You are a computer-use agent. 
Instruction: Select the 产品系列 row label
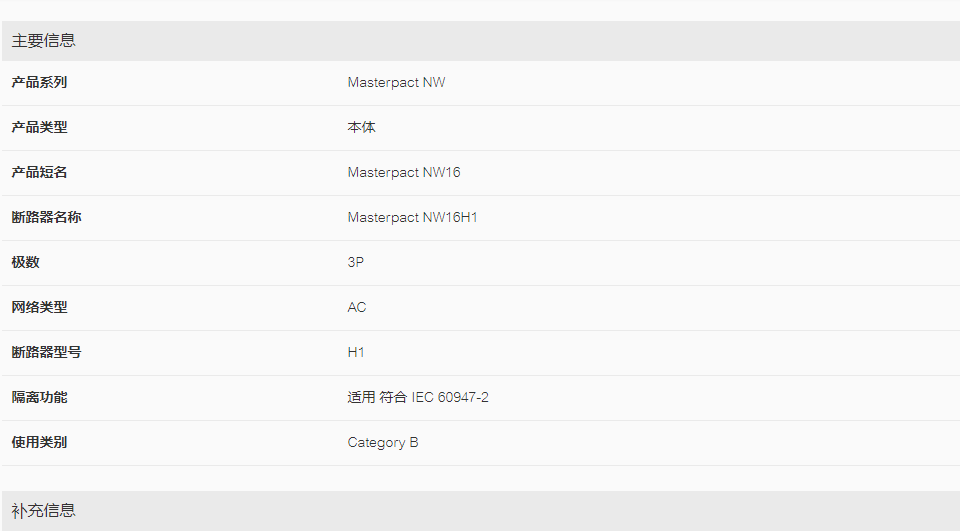(x=39, y=83)
